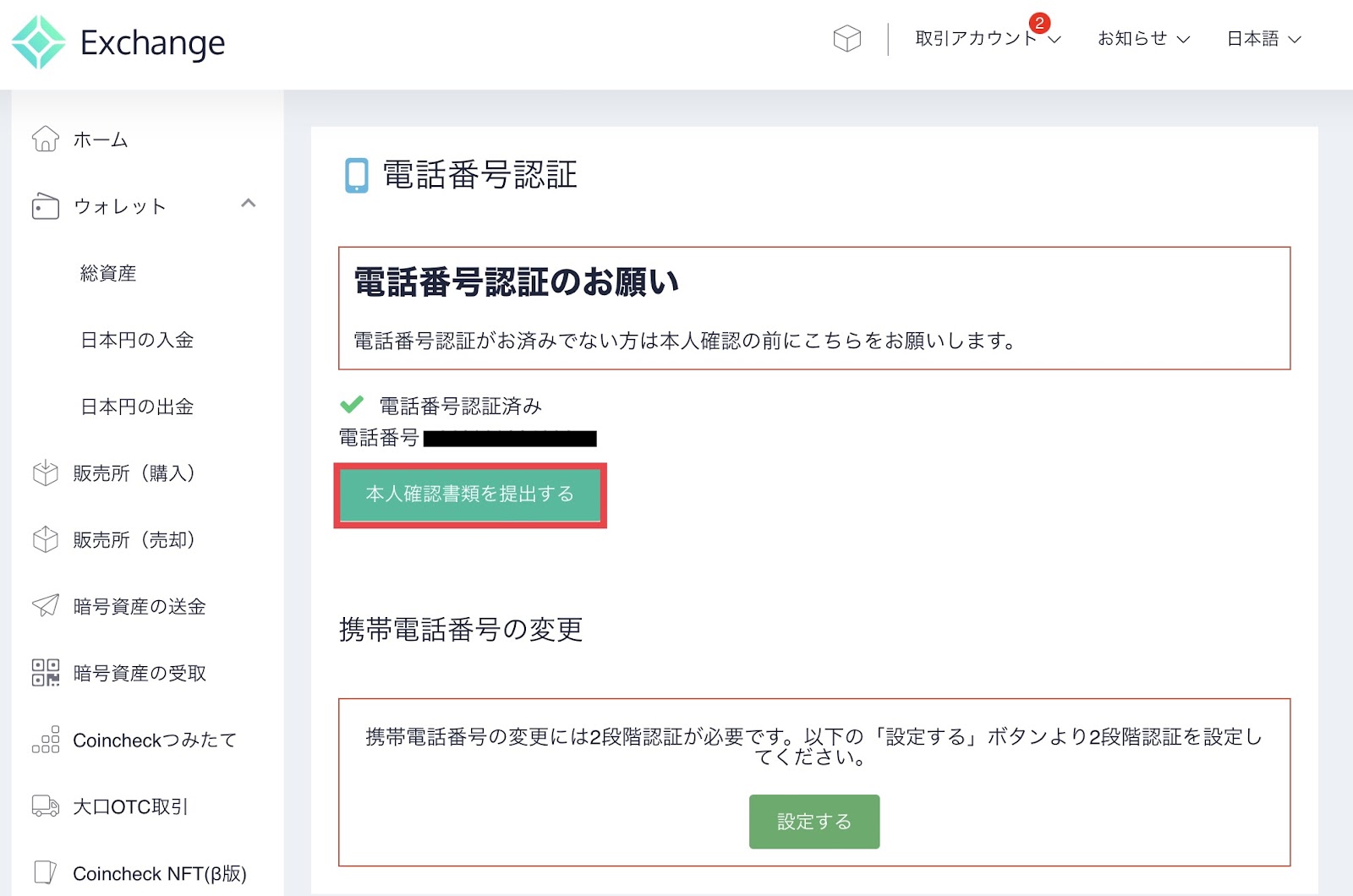The width and height of the screenshot is (1353, 896).
Task: Click paper plane icon for 暗号資産の送金
Action: [46, 605]
